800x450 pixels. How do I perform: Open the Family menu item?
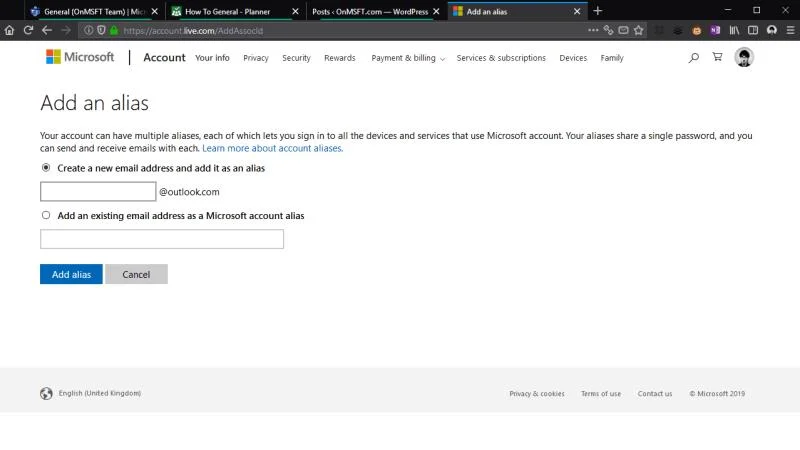click(612, 58)
